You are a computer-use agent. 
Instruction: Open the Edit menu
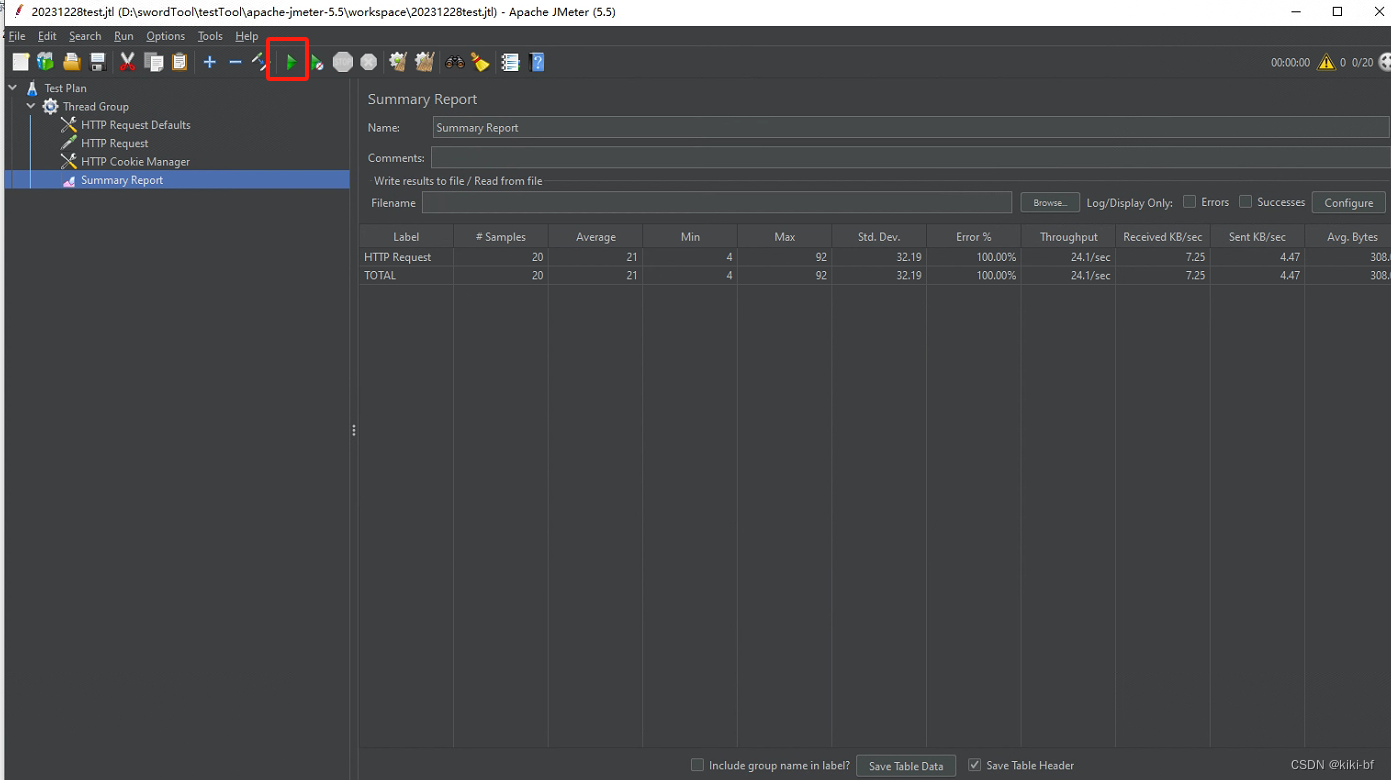(47, 36)
